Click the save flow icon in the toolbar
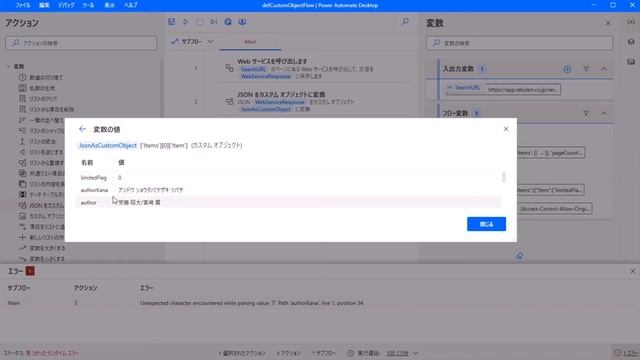 (x=171, y=22)
